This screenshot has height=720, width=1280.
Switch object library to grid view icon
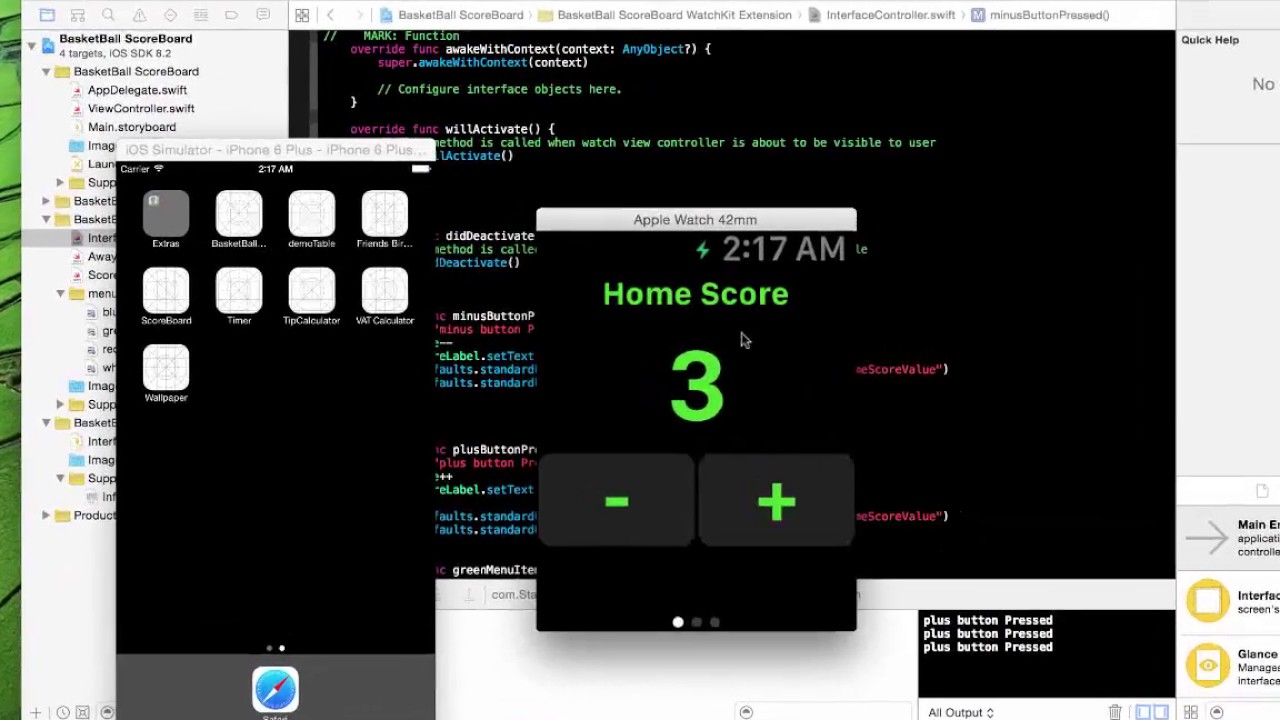click(1191, 712)
